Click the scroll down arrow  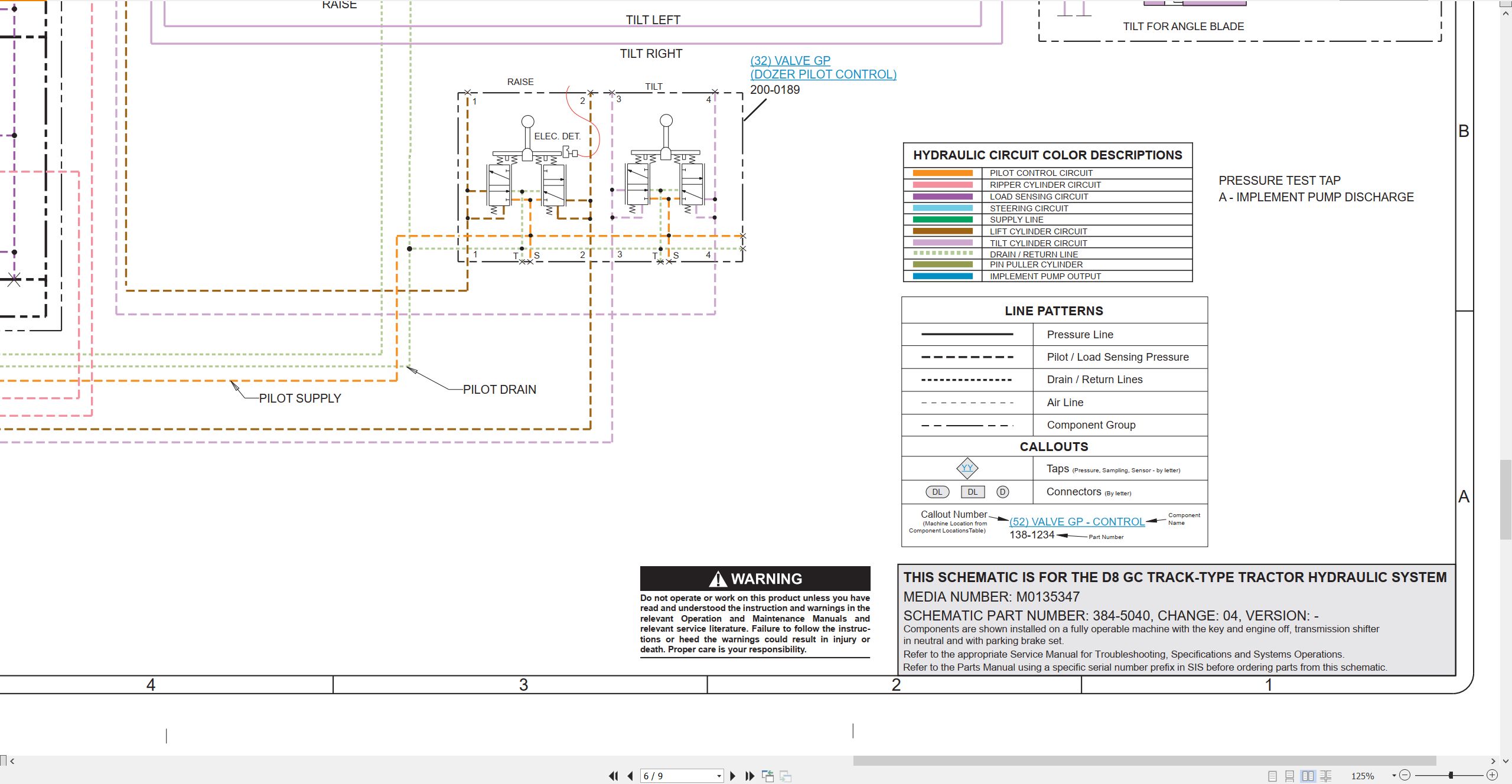point(1506,761)
